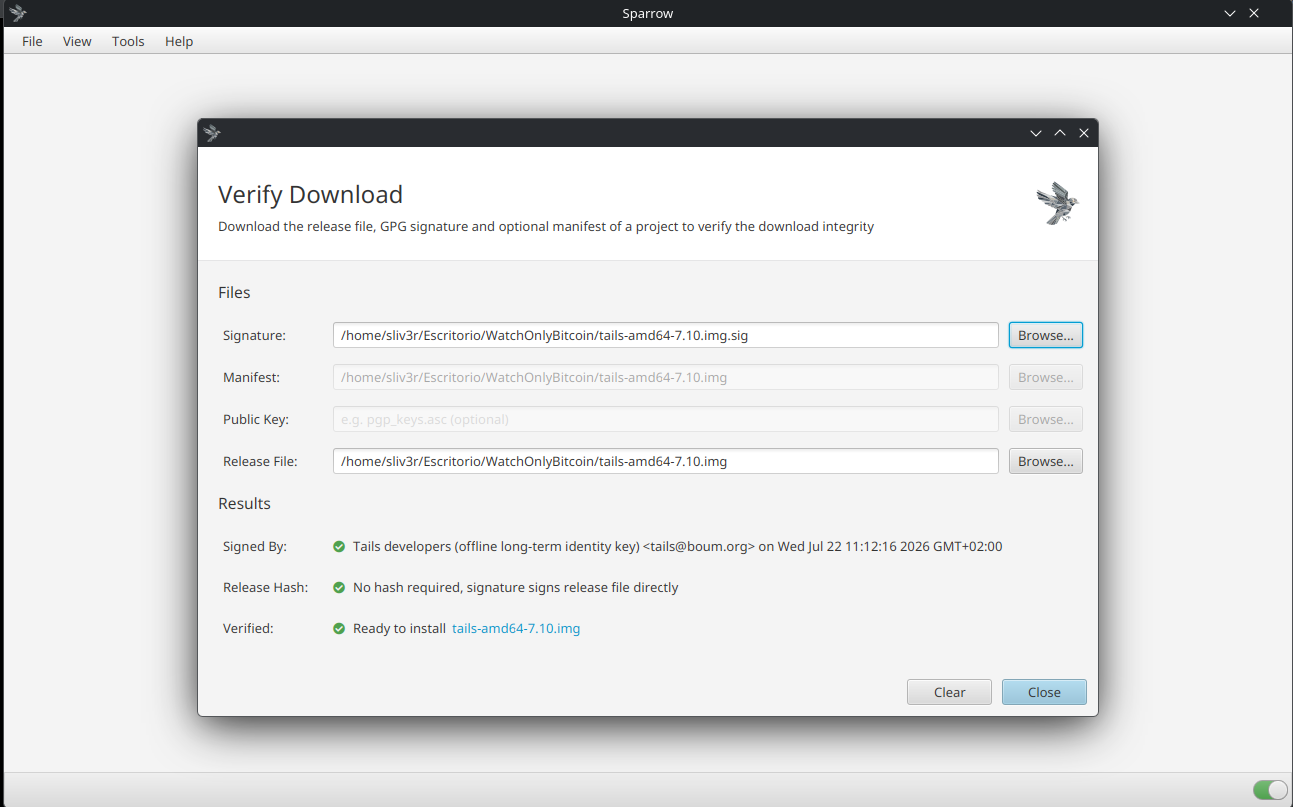Click the green check icon next to Release Hash

(x=339, y=587)
